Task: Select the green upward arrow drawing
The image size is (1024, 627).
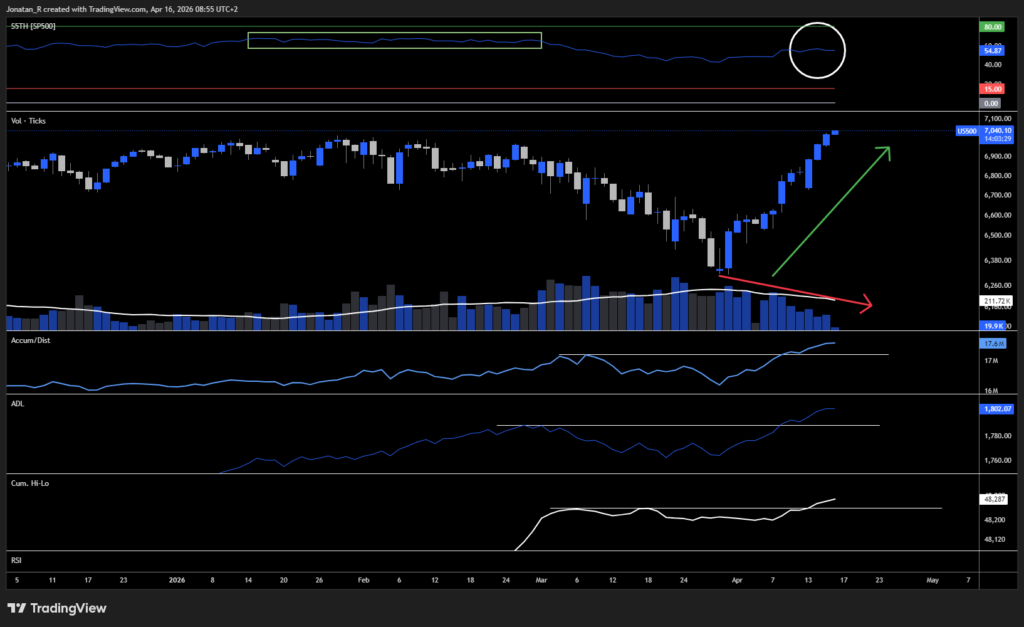Action: click(x=835, y=215)
